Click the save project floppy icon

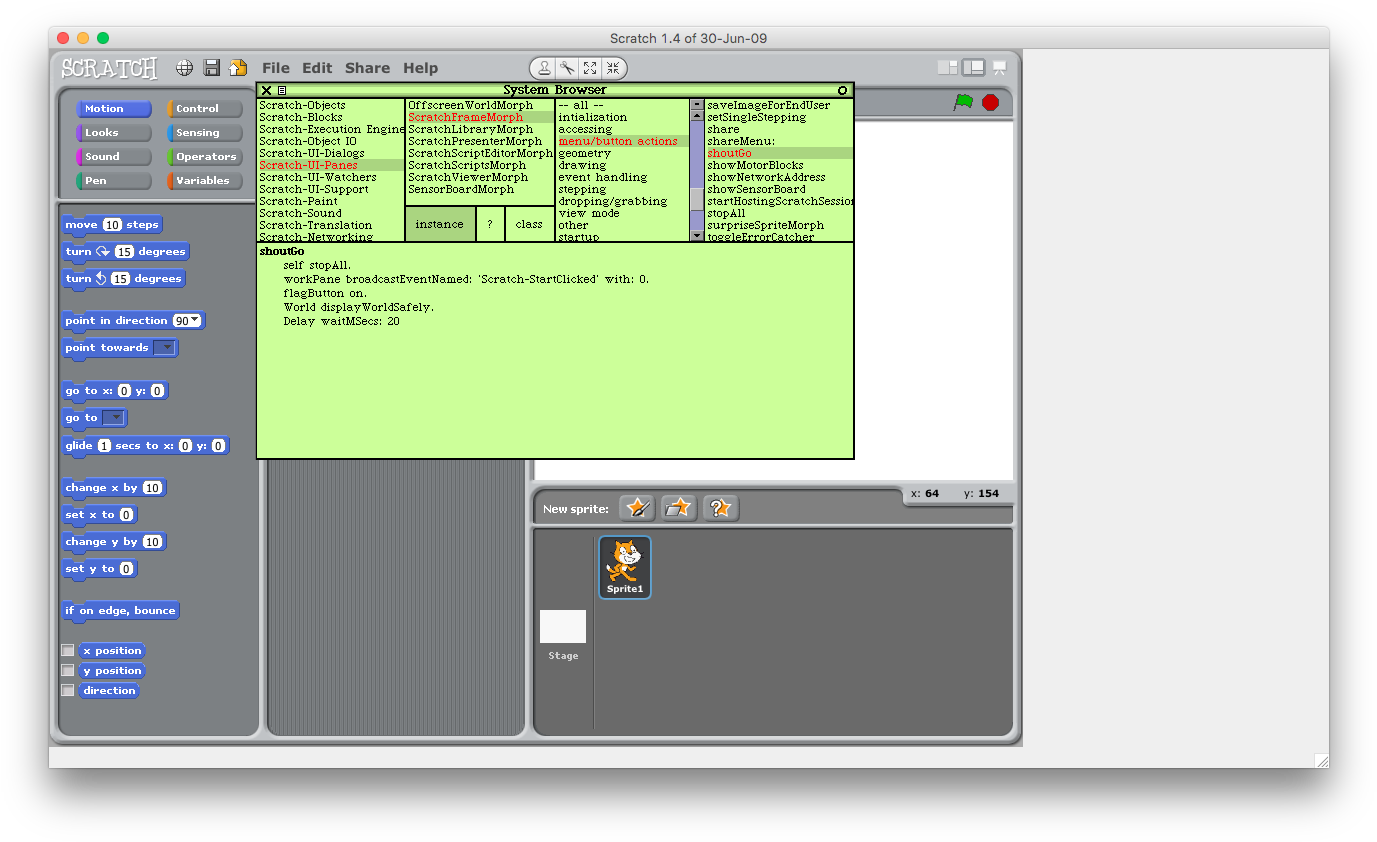coord(211,68)
